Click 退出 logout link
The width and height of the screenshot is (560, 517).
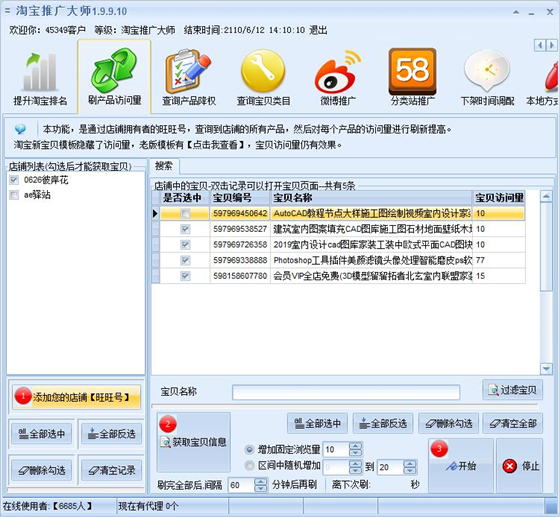pyautogui.click(x=319, y=30)
